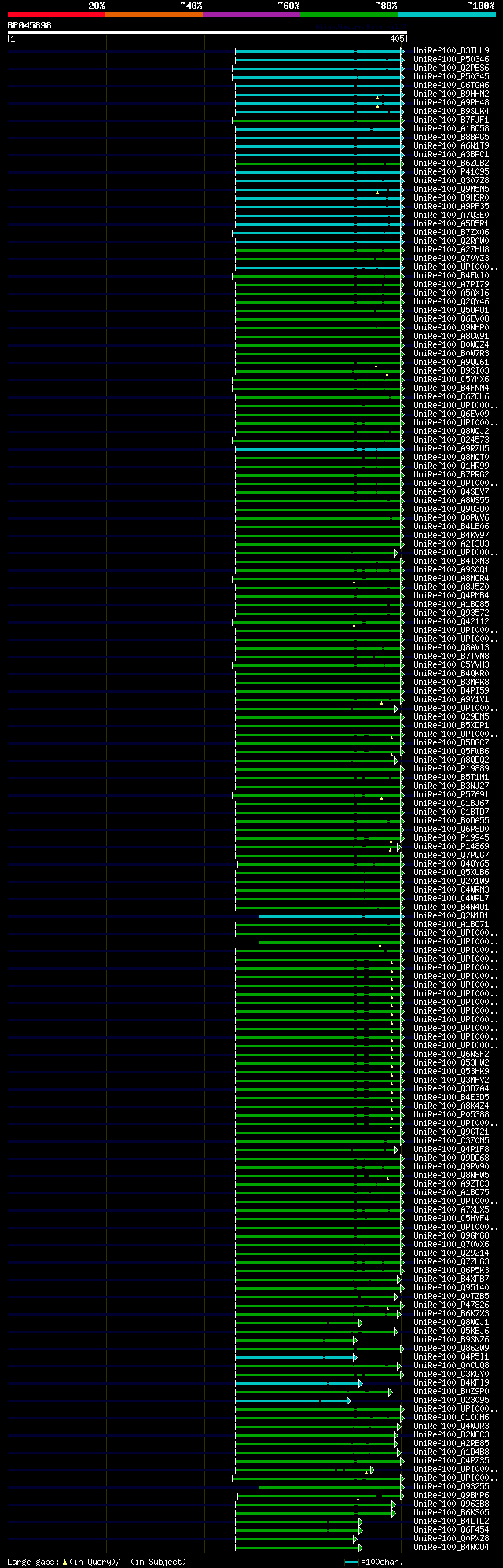
Task: Click the cyan alignment bar for UniRef100_Q2N1B1
Action: tap(331, 916)
